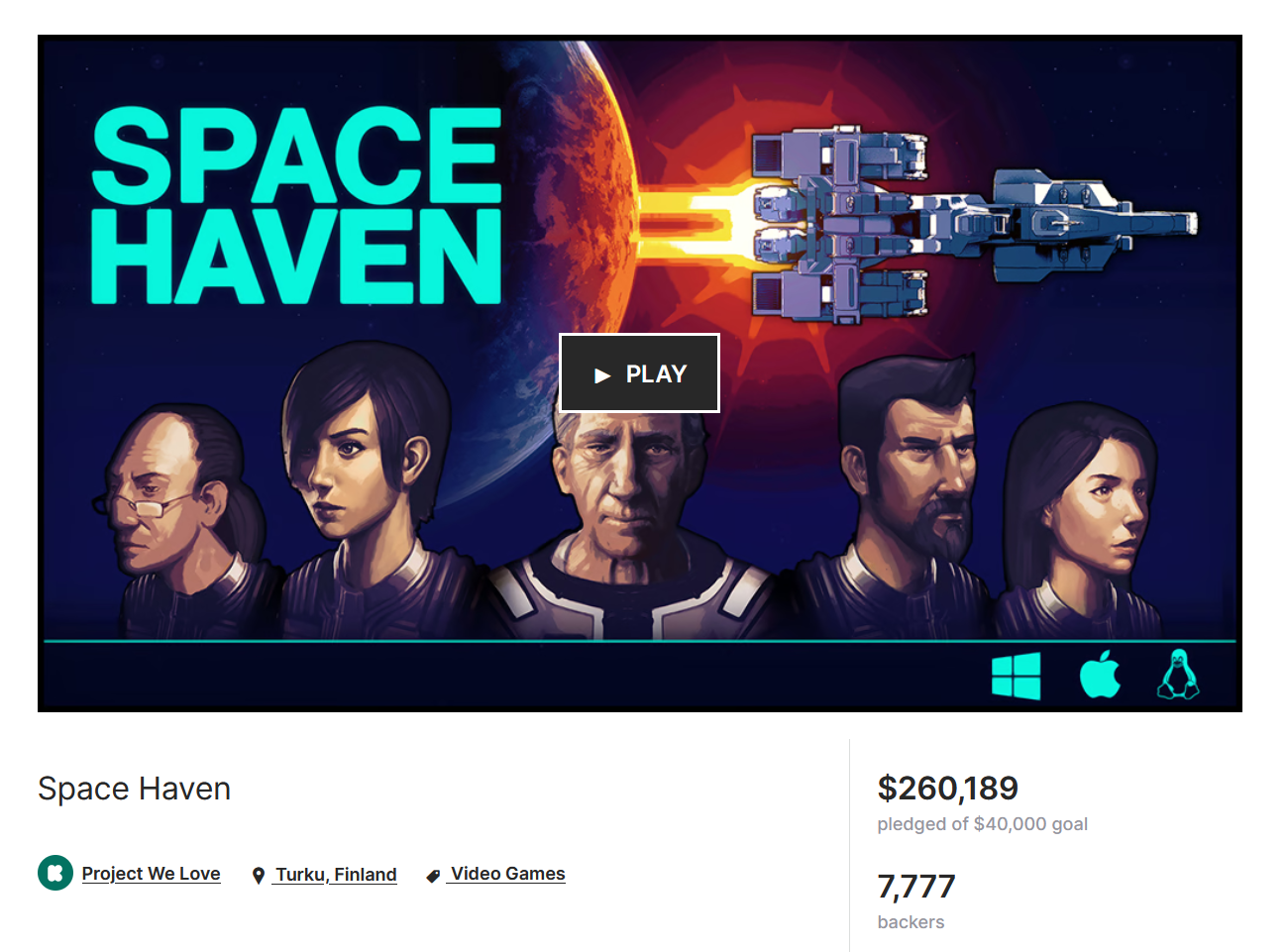Open the Turku, Finland location link
The height and width of the screenshot is (952, 1288).
(336, 875)
